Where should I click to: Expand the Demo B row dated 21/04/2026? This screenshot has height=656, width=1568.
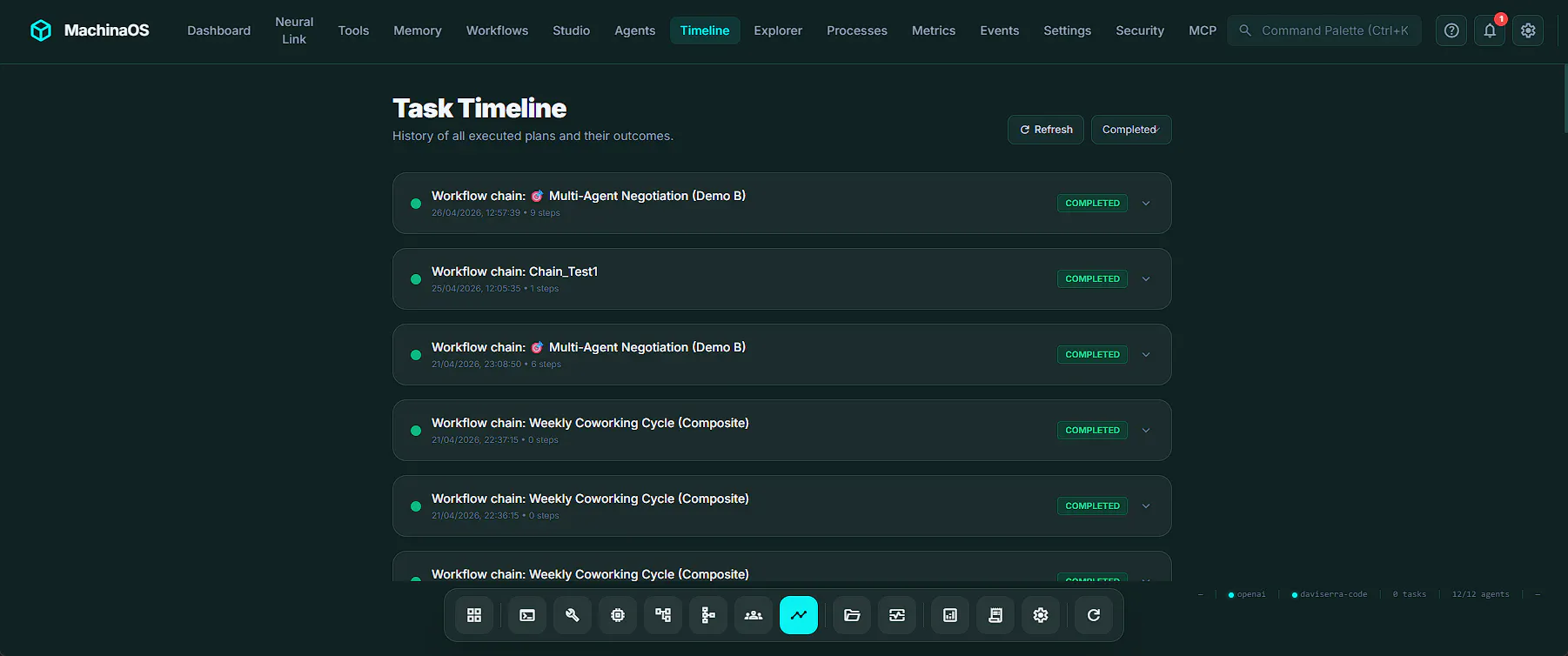(1146, 355)
